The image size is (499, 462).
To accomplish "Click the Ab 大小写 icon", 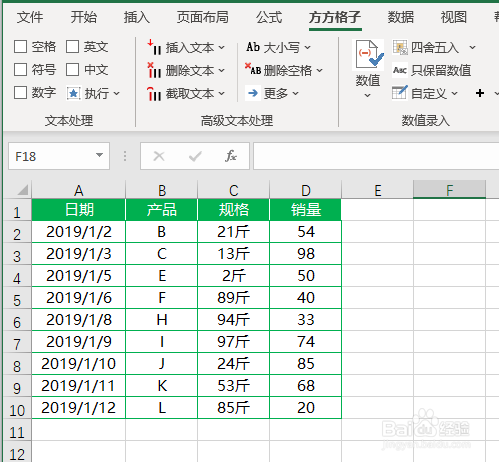I will 253,47.
